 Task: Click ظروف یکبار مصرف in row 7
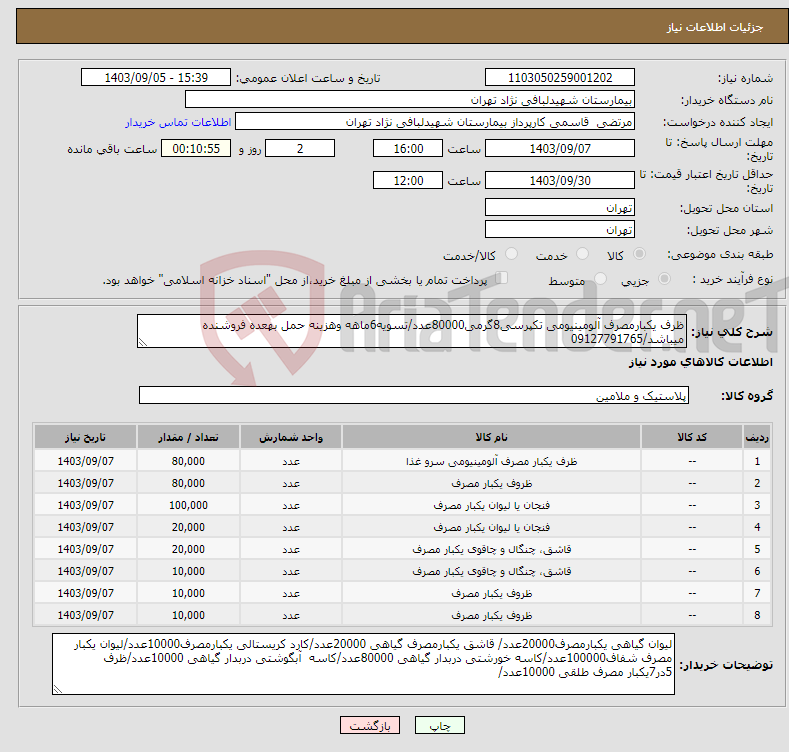tap(491, 593)
